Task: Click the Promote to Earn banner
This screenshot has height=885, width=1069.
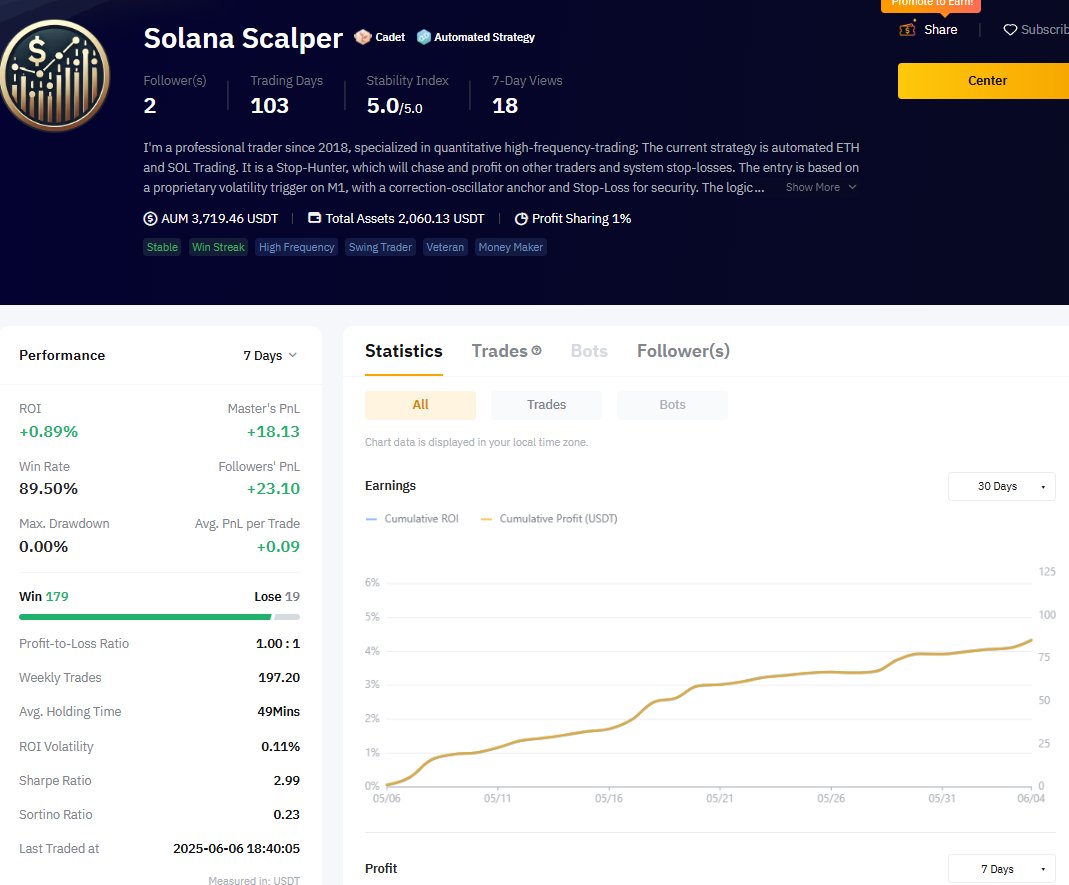Action: click(931, 4)
